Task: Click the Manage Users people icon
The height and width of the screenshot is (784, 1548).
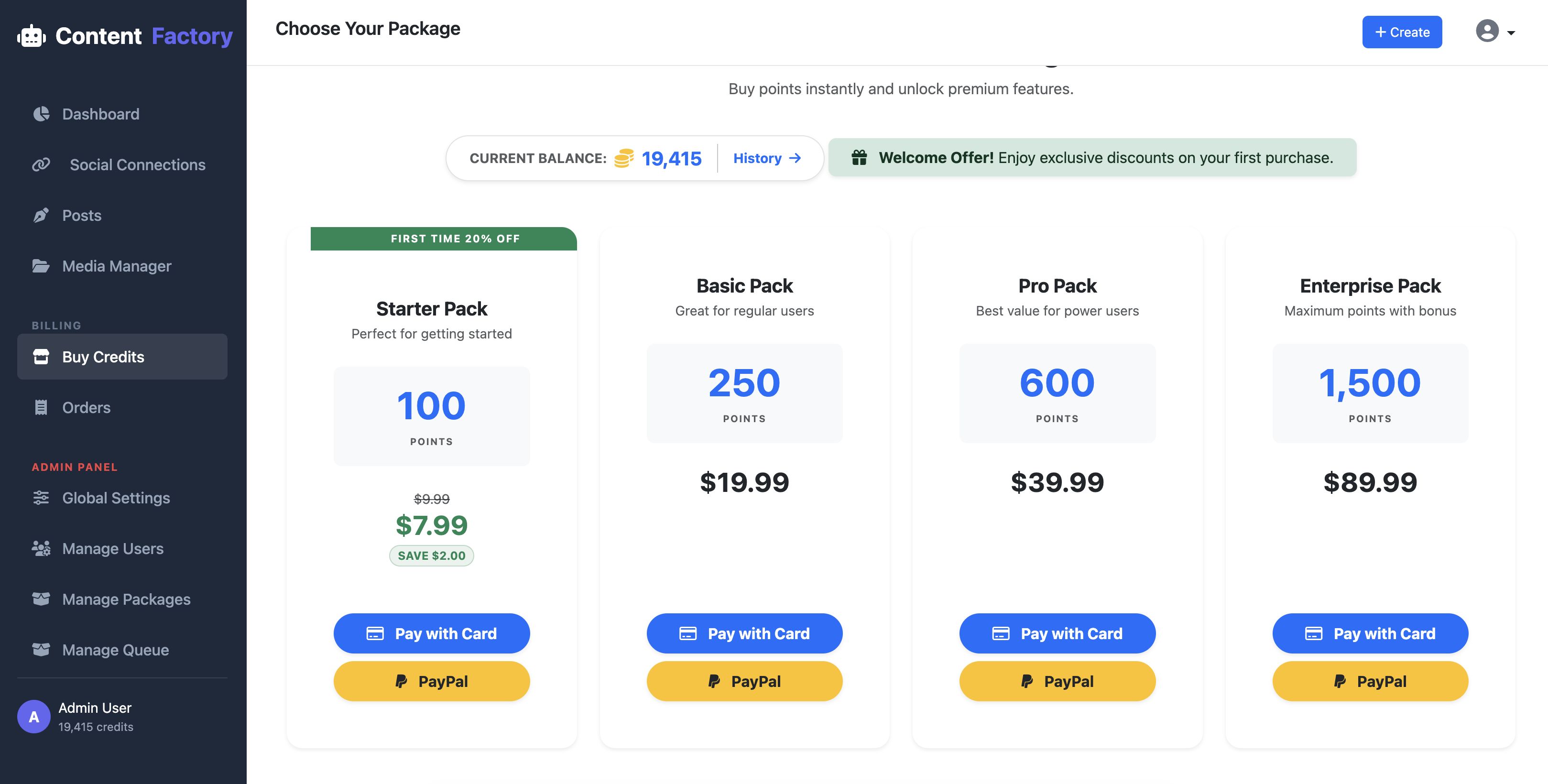Action: [x=41, y=548]
